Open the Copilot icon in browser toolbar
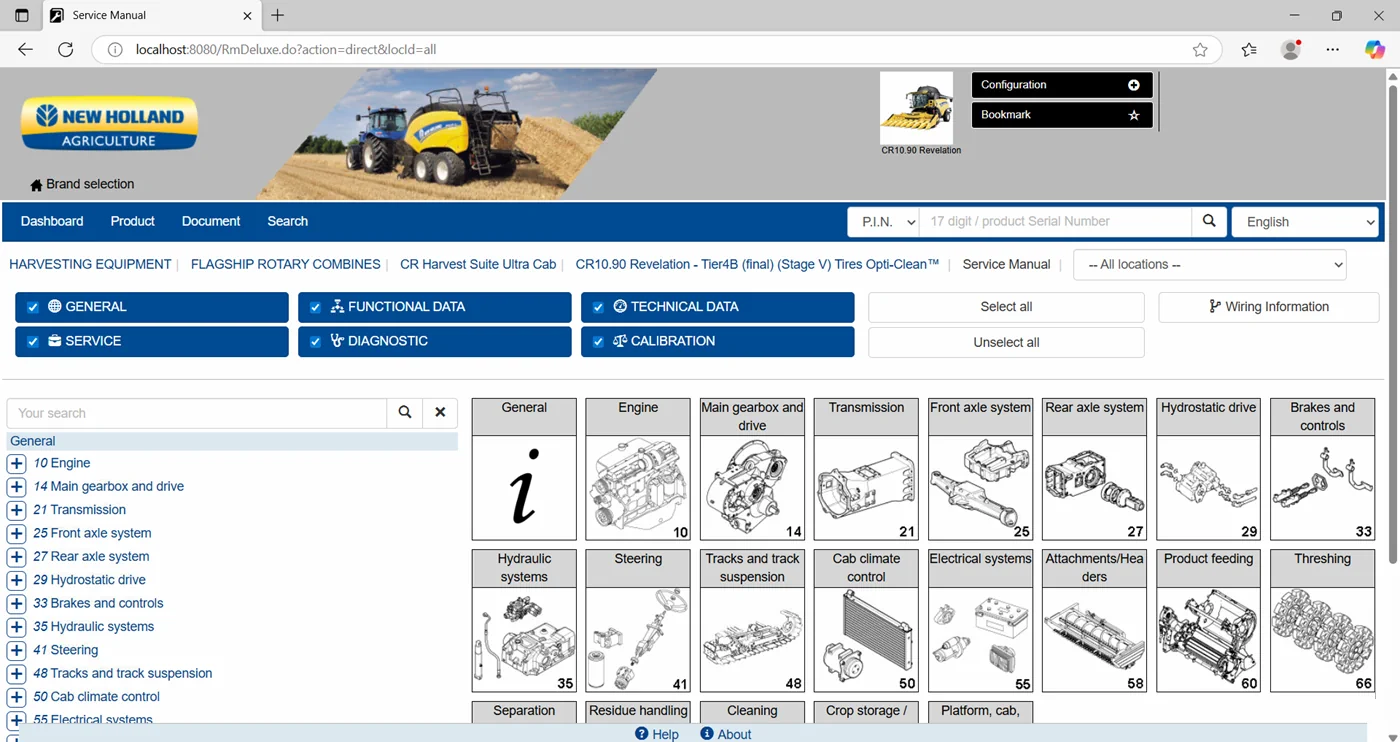Image resolution: width=1400 pixels, height=742 pixels. point(1375,49)
